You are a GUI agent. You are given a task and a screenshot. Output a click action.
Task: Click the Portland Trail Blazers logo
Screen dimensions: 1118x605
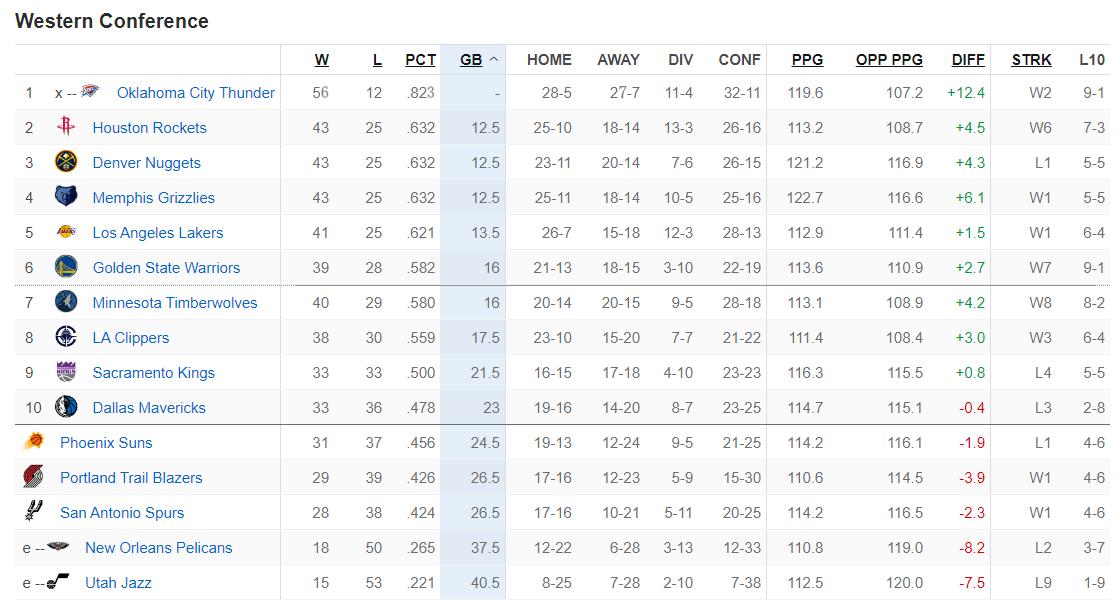[34, 477]
